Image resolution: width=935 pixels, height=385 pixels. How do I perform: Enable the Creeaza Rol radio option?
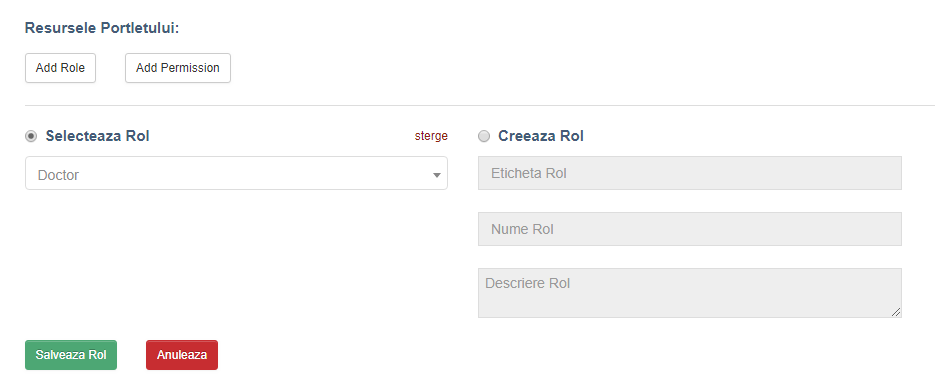(484, 136)
